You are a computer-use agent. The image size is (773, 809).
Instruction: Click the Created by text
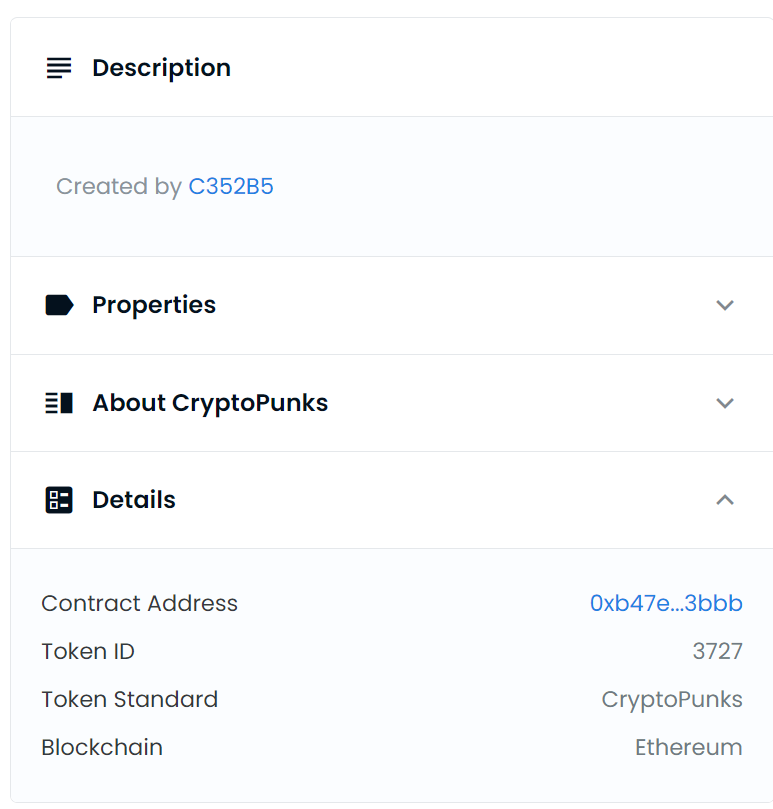[x=118, y=187]
